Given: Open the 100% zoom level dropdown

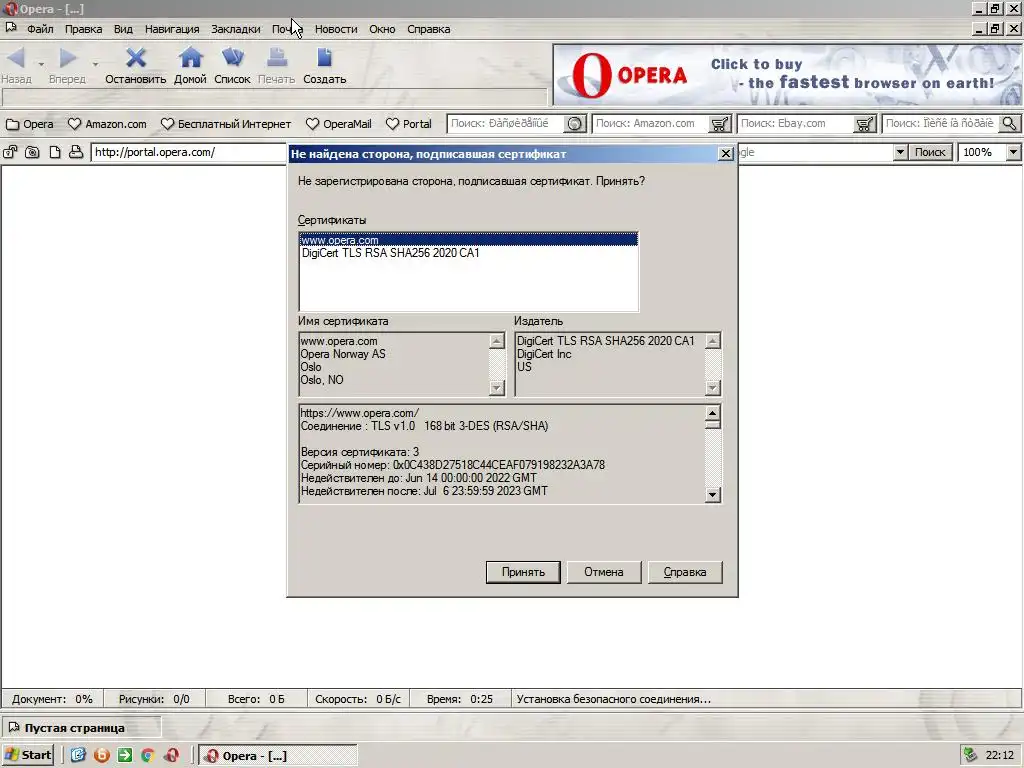Looking at the screenshot, I should [x=1013, y=152].
